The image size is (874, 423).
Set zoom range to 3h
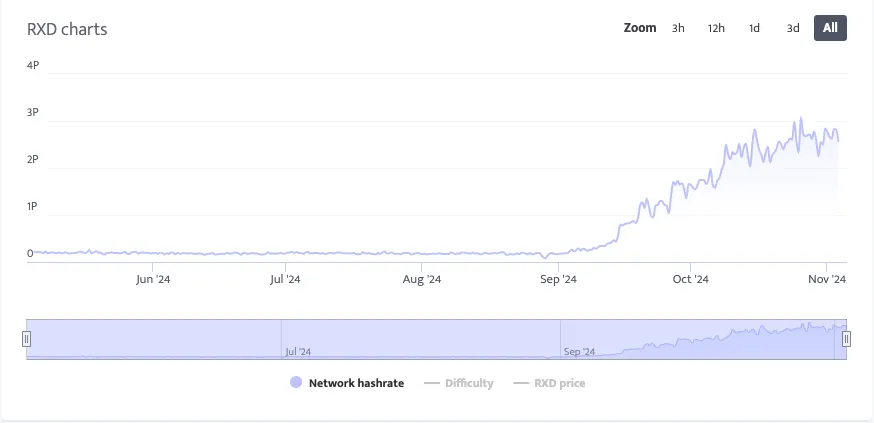(678, 28)
